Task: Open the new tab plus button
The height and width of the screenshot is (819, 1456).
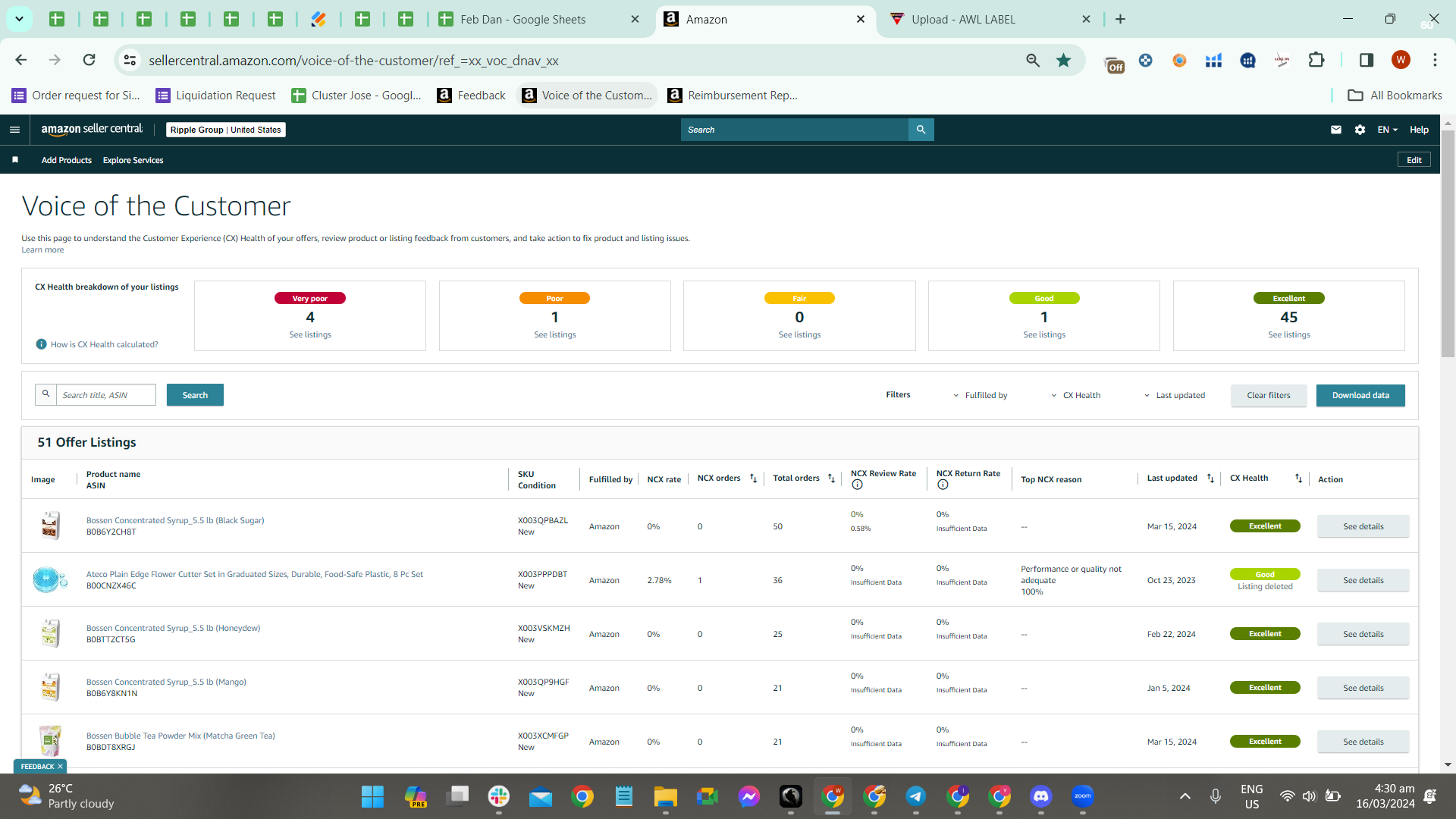Action: click(x=1120, y=19)
